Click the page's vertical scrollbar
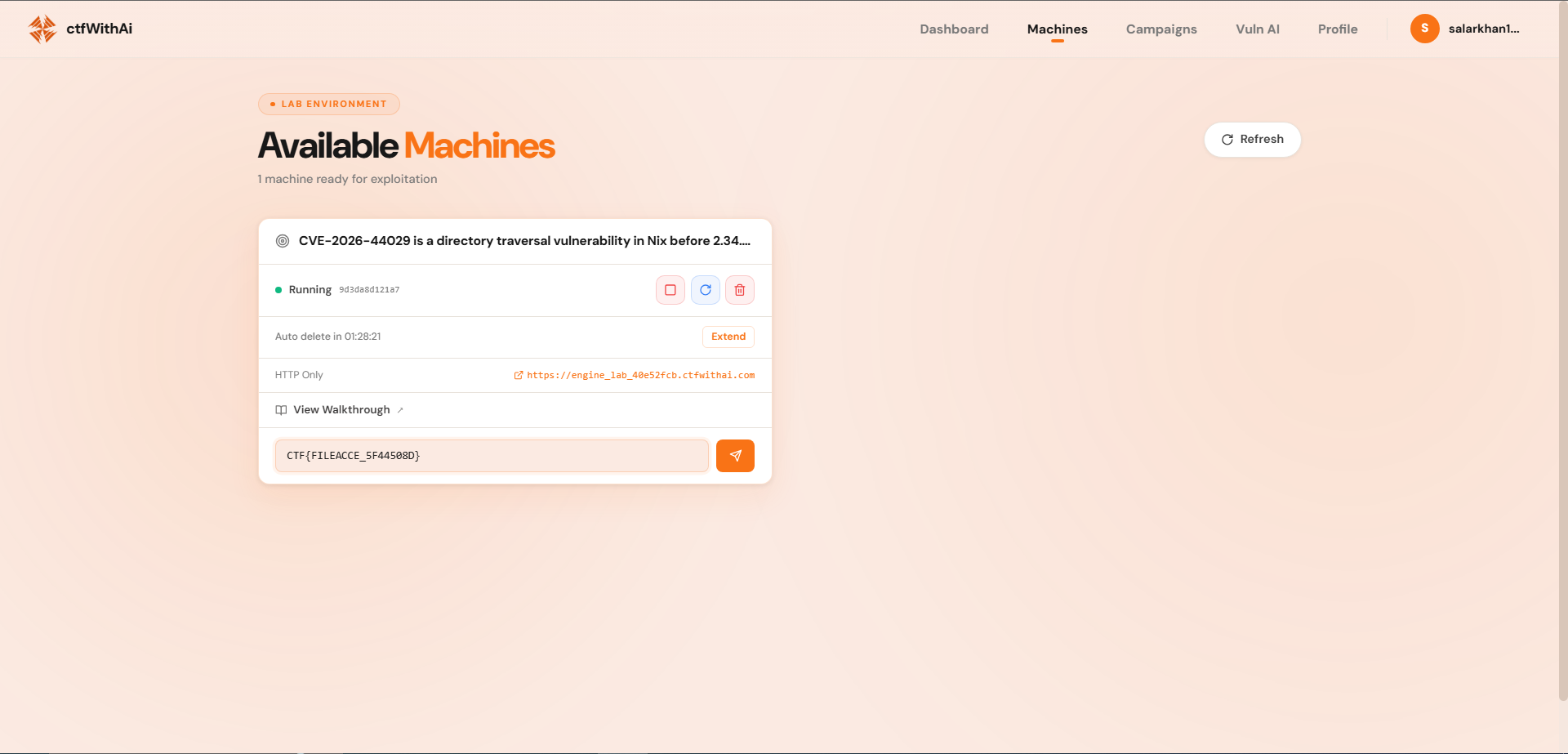 point(1562,351)
